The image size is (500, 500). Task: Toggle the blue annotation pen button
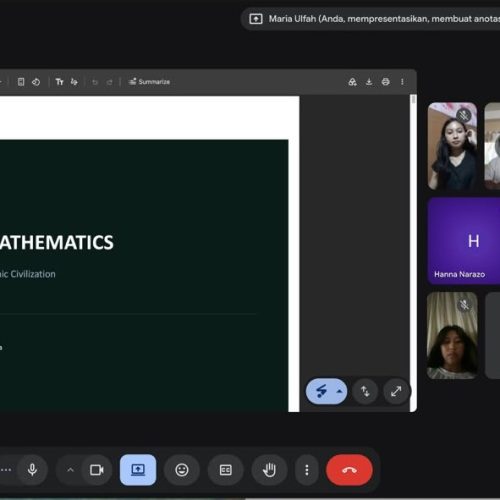pyautogui.click(x=321, y=391)
